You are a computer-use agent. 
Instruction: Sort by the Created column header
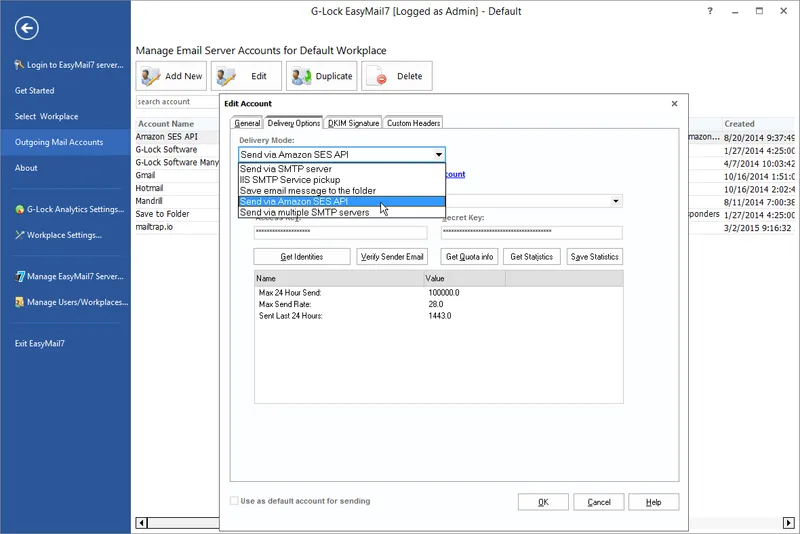click(759, 124)
